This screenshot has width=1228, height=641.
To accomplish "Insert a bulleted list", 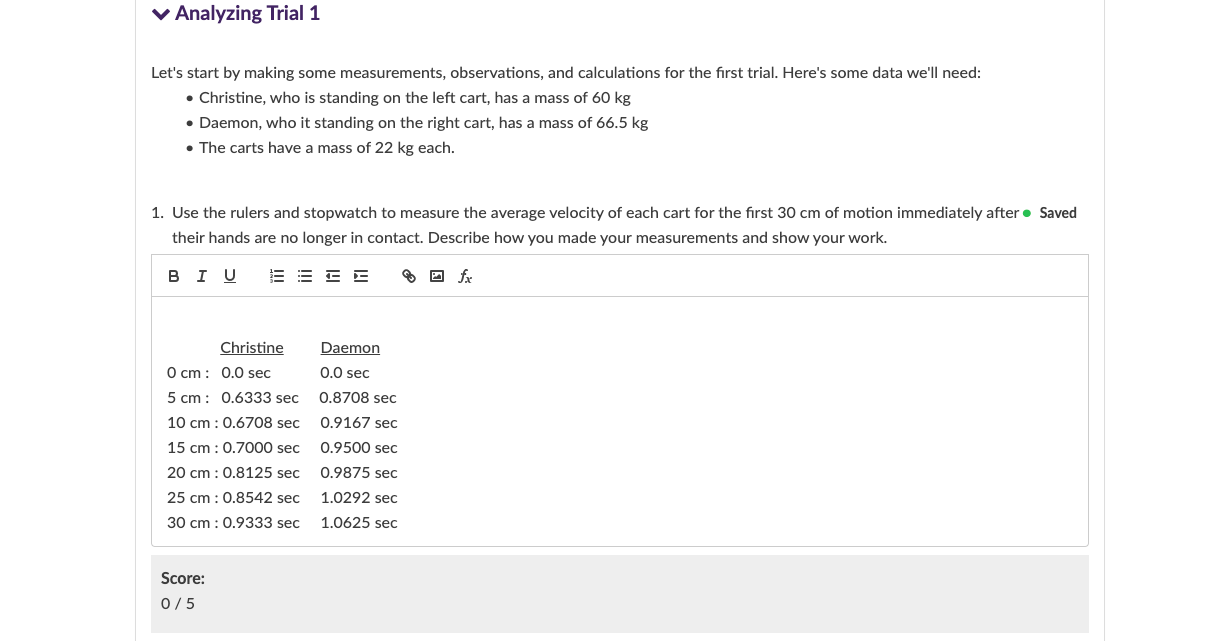I will tap(305, 276).
